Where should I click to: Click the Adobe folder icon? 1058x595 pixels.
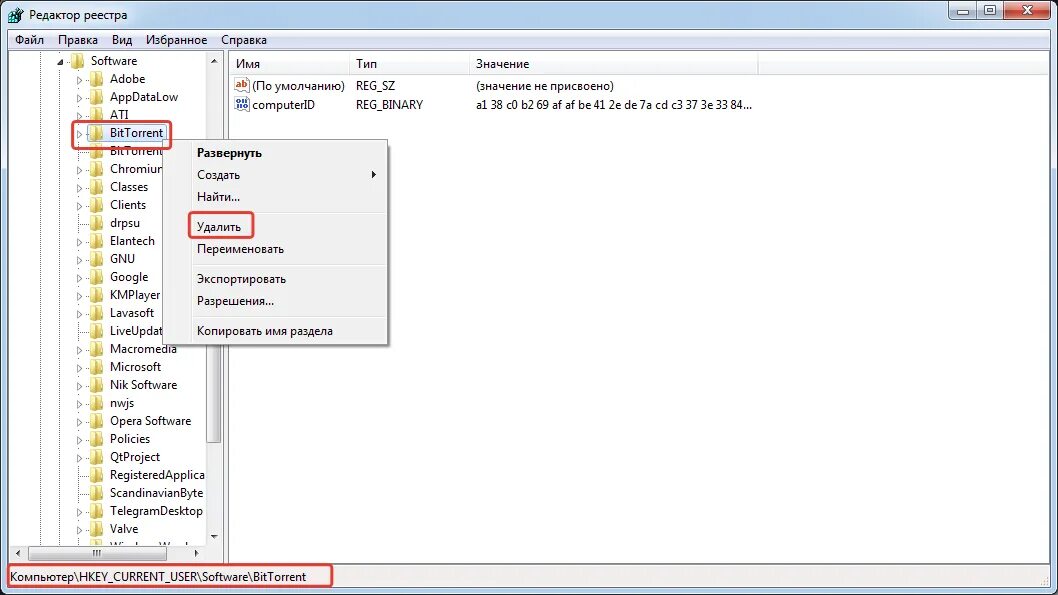coord(96,79)
